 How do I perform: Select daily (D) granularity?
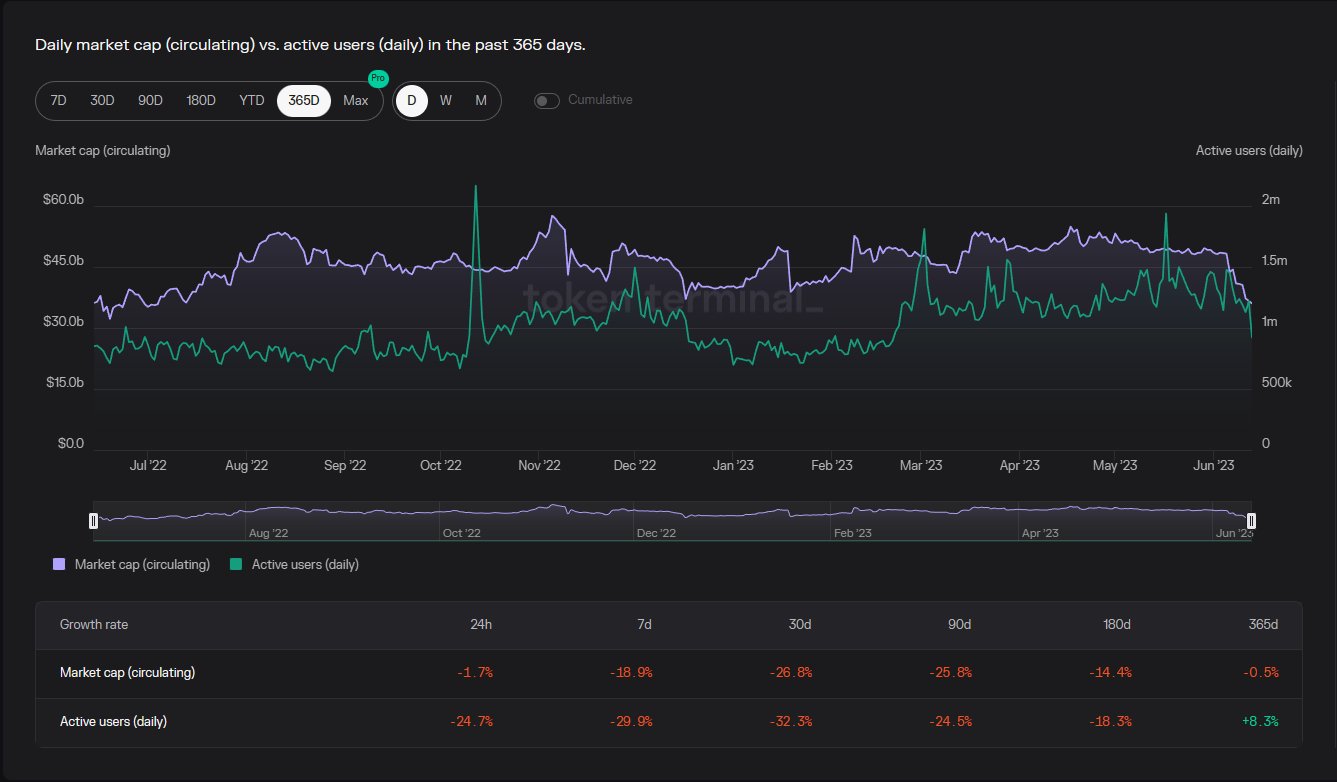click(x=411, y=100)
